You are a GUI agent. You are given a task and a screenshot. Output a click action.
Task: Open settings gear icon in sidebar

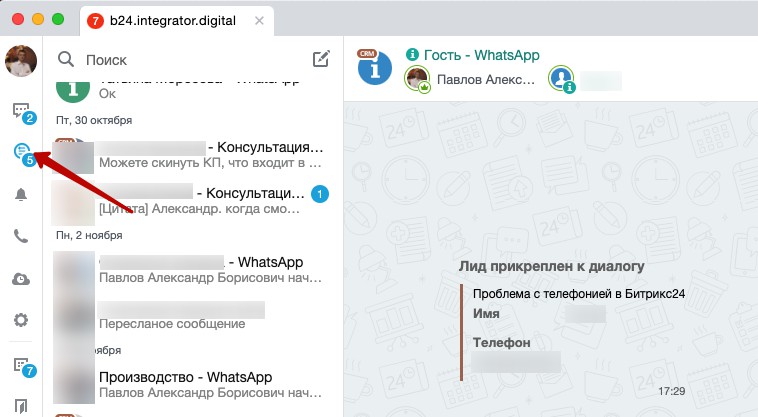(21, 320)
